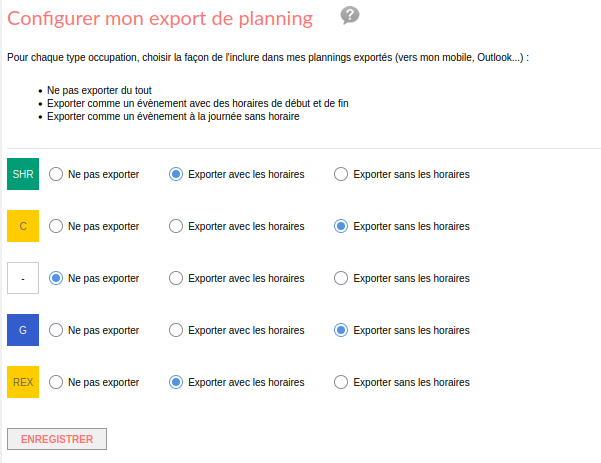The width and height of the screenshot is (601, 463).
Task: Click the yellow C occupation badge
Action: tap(23, 226)
